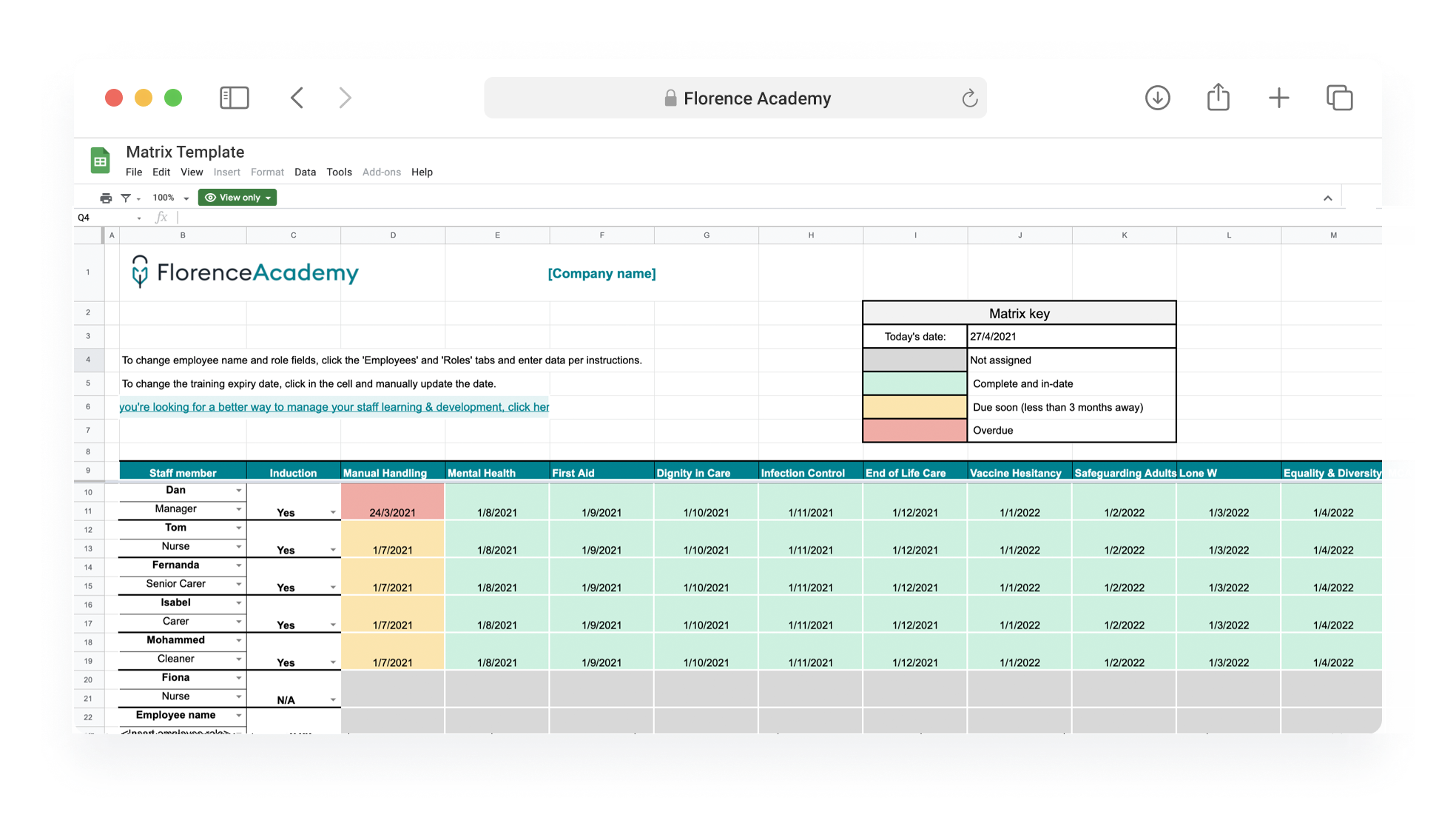
Task: Expand the View only mode dropdown
Action: (x=269, y=198)
